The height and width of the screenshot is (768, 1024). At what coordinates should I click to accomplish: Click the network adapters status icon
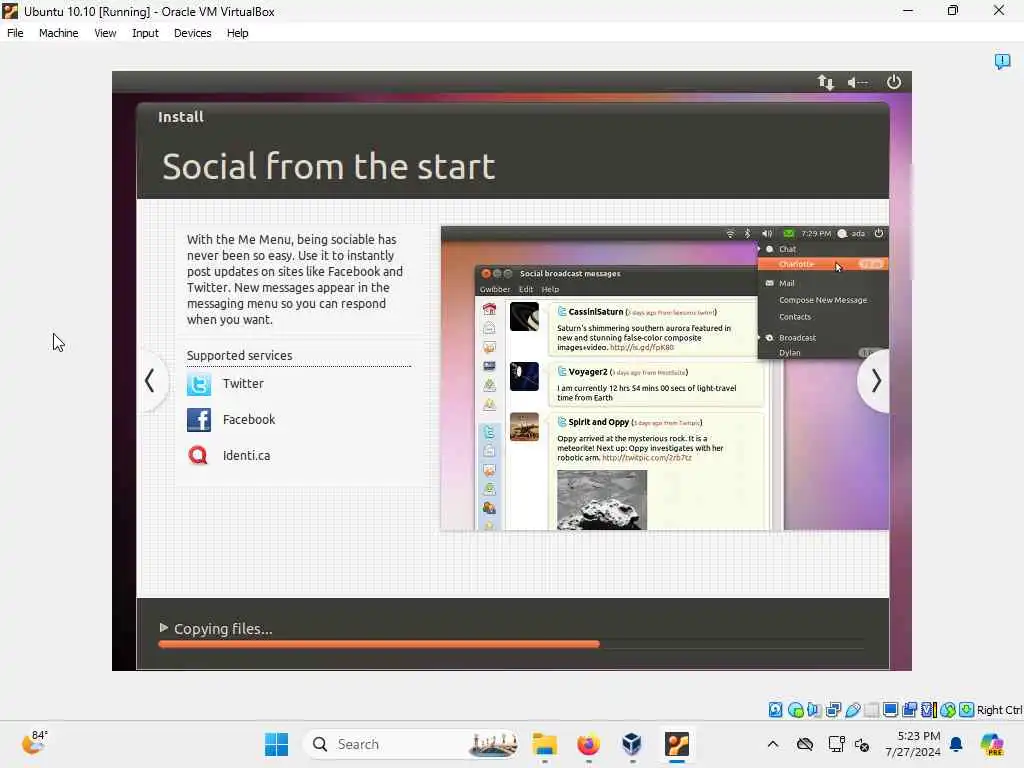pyautogui.click(x=833, y=710)
